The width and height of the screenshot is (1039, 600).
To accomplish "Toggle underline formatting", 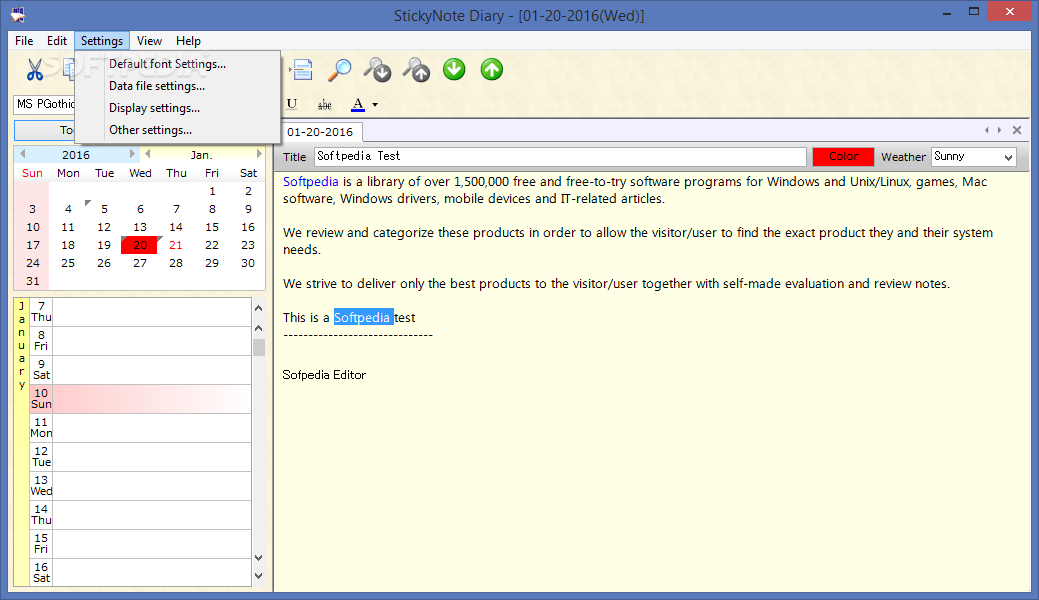I will pyautogui.click(x=292, y=104).
